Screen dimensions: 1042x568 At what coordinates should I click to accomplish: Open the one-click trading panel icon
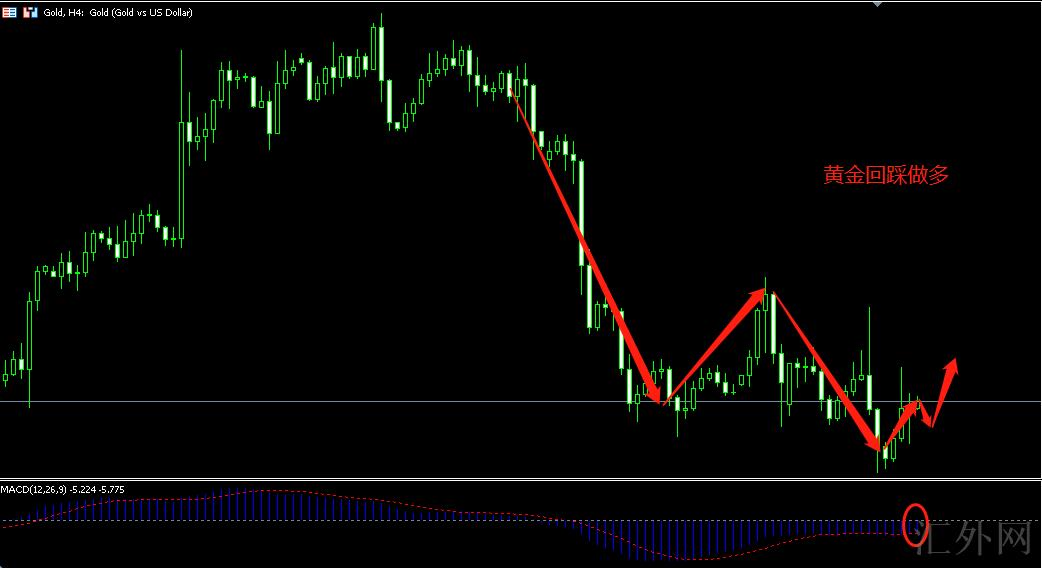[30, 12]
